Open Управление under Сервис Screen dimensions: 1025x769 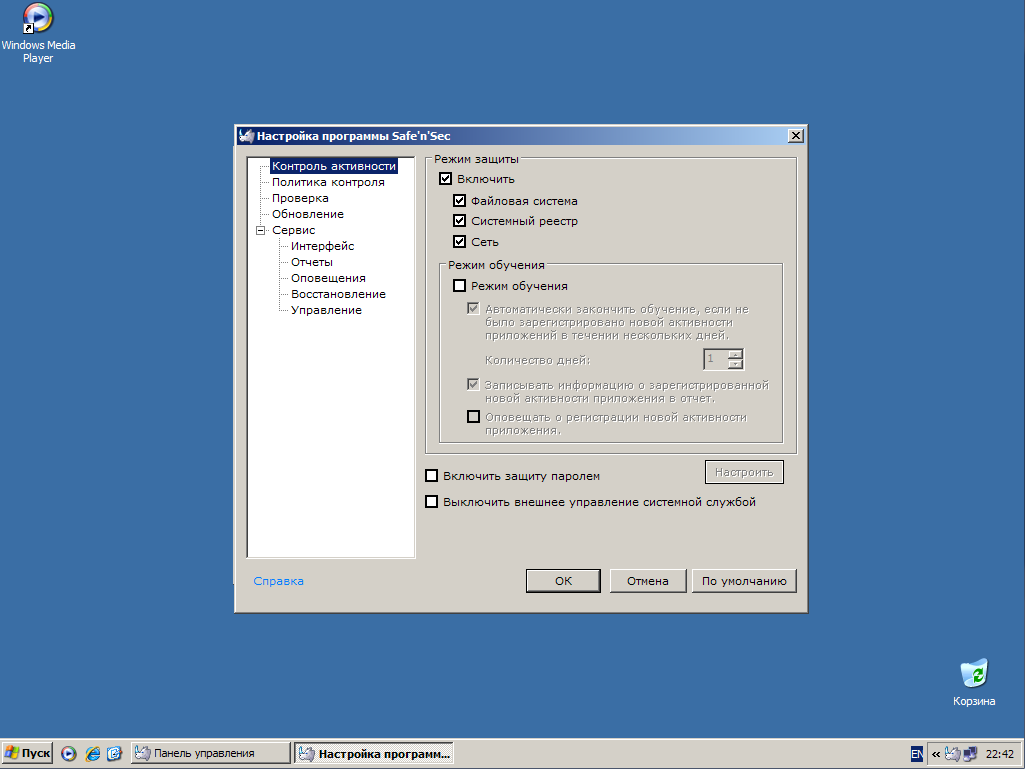tap(326, 310)
